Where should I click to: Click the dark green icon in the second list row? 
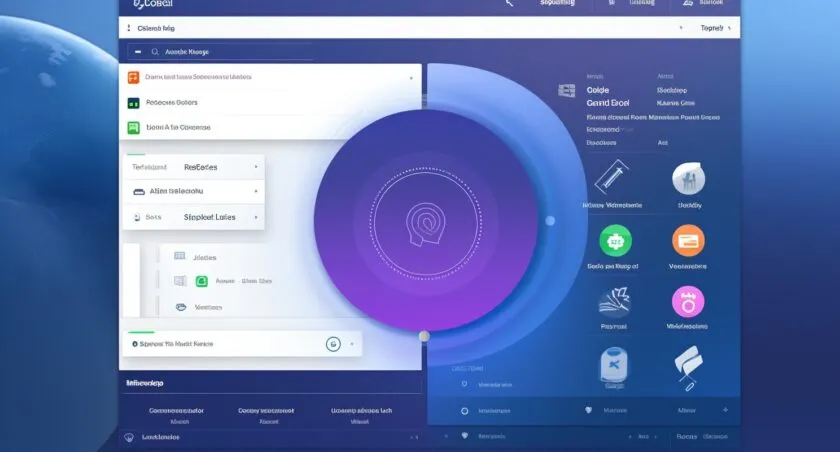tap(133, 103)
